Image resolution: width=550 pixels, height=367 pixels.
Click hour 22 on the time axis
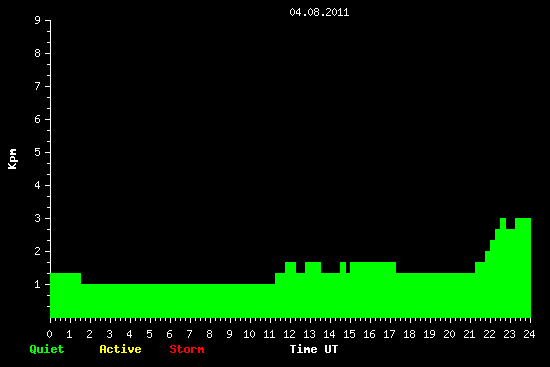pos(489,334)
